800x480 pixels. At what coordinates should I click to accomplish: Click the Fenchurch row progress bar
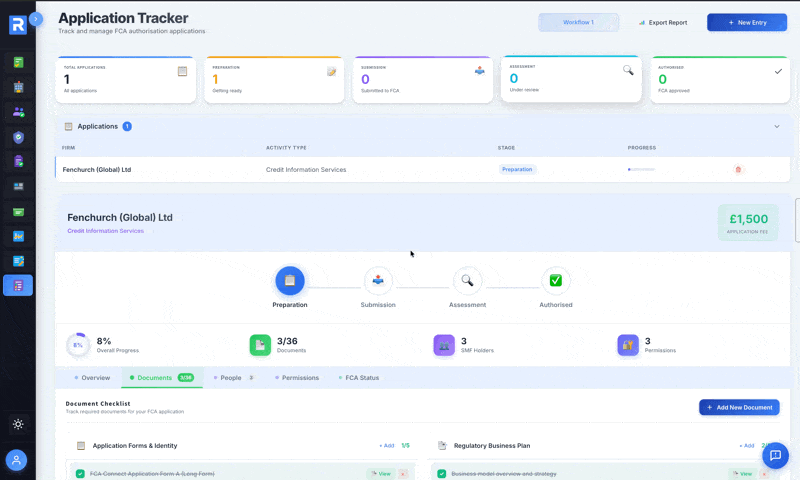click(x=641, y=169)
